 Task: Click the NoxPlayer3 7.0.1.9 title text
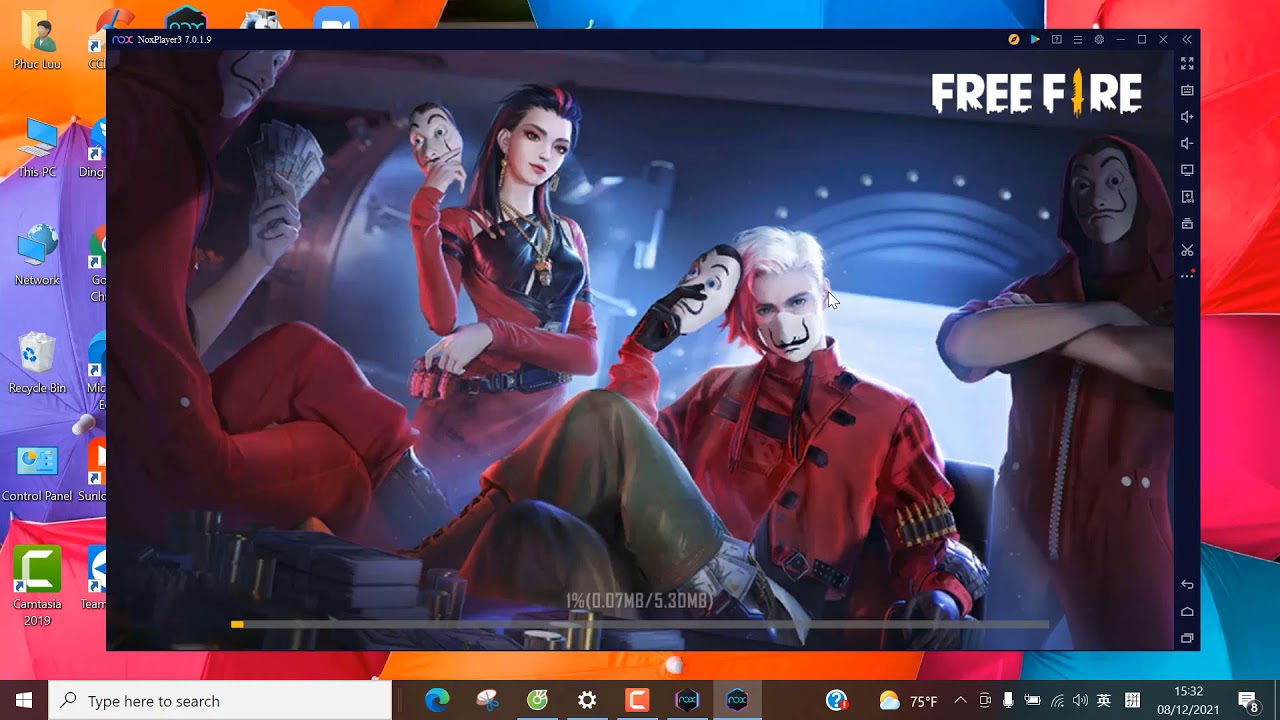pyautogui.click(x=175, y=40)
